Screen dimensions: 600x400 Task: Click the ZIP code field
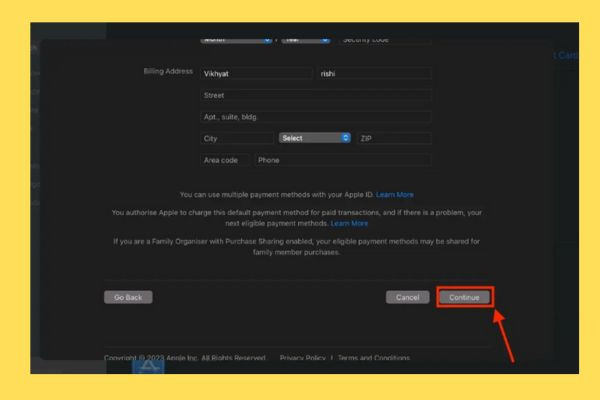(x=394, y=138)
